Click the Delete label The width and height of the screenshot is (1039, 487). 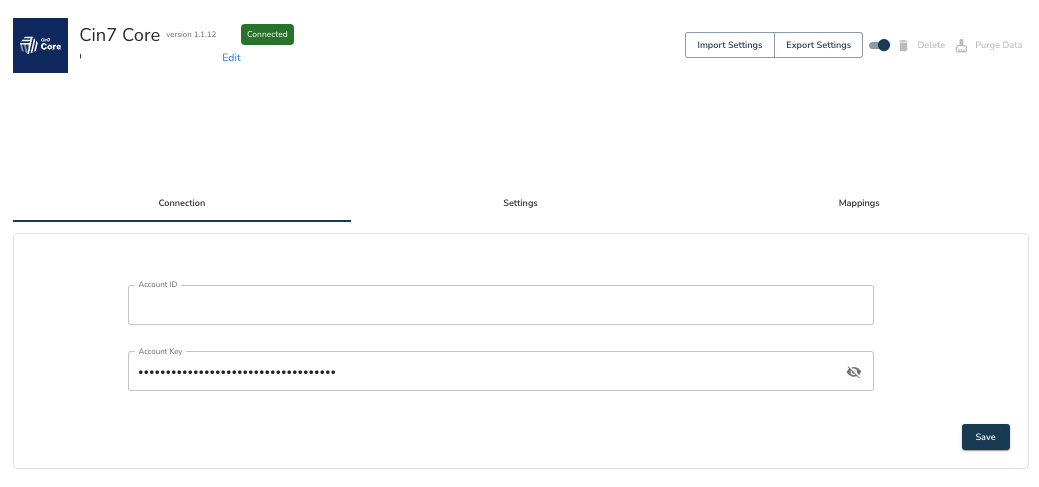tap(931, 46)
